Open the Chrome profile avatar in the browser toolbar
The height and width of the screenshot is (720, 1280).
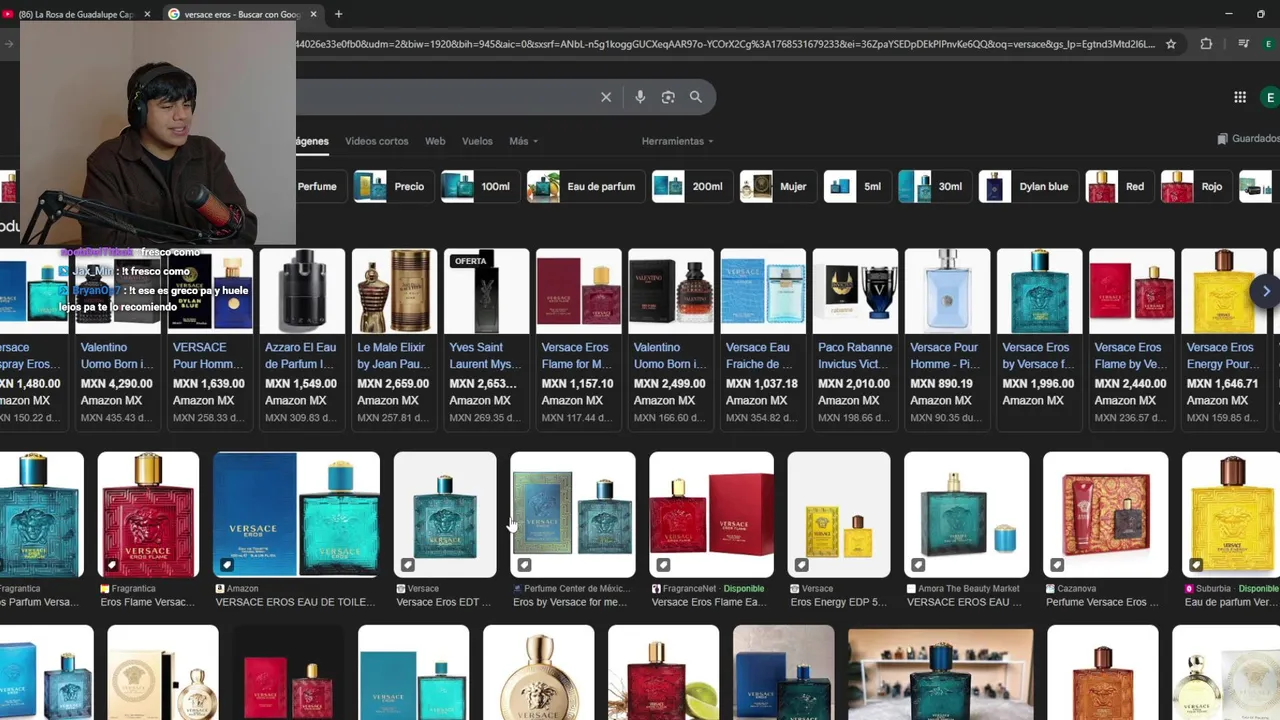1269,44
